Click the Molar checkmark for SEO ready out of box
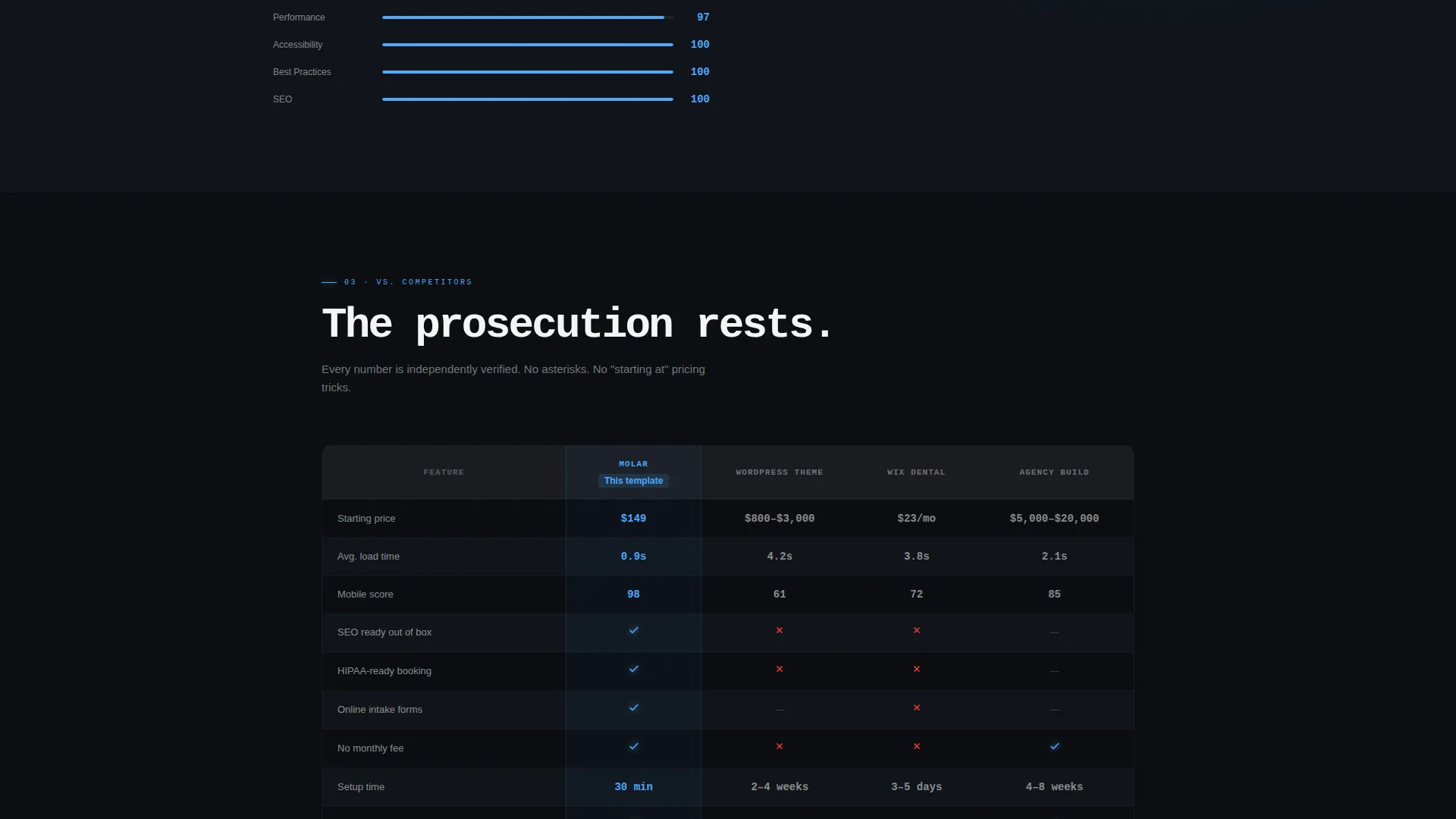This screenshot has width=1456, height=819. (x=634, y=630)
